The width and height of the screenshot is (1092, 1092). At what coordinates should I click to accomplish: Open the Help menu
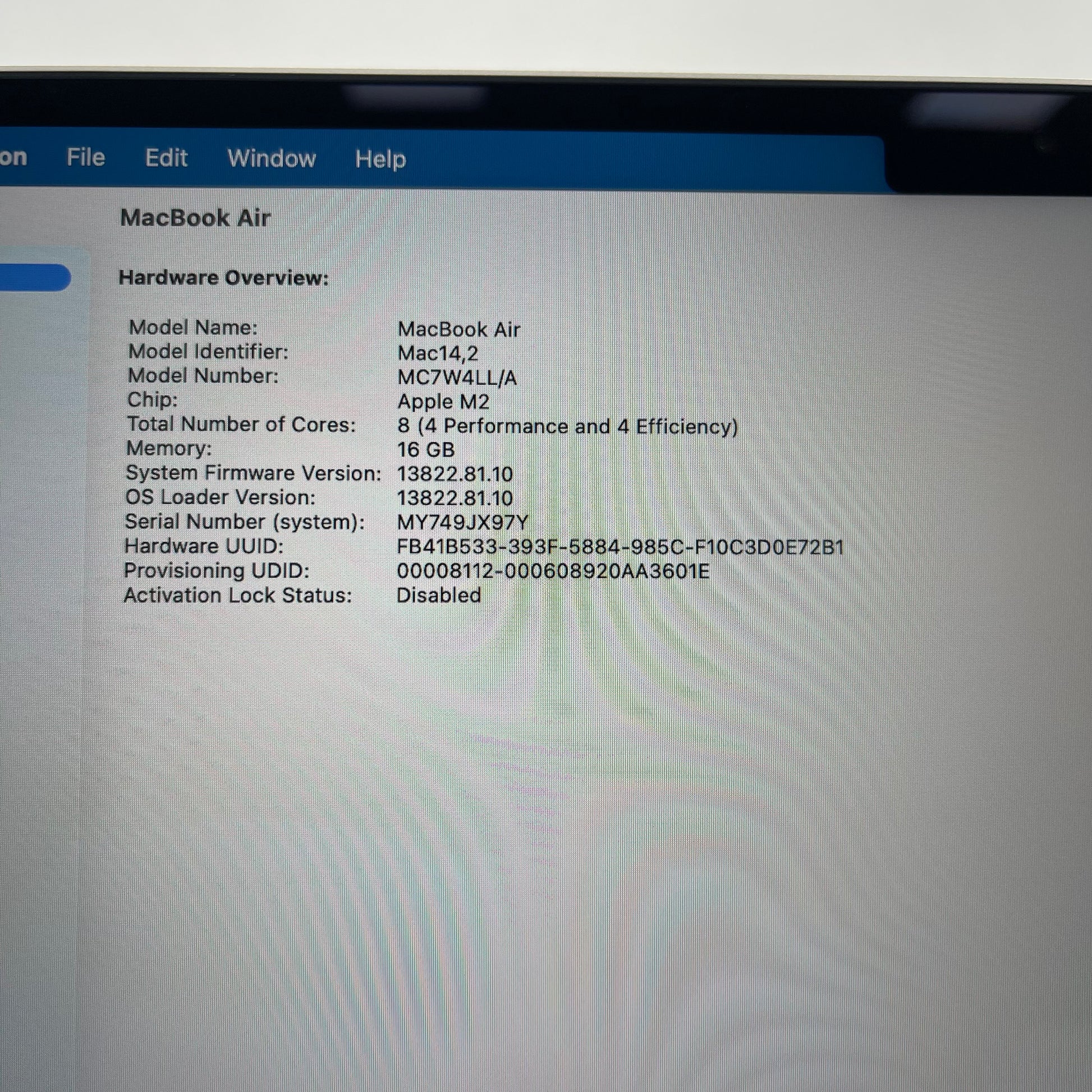(380, 159)
